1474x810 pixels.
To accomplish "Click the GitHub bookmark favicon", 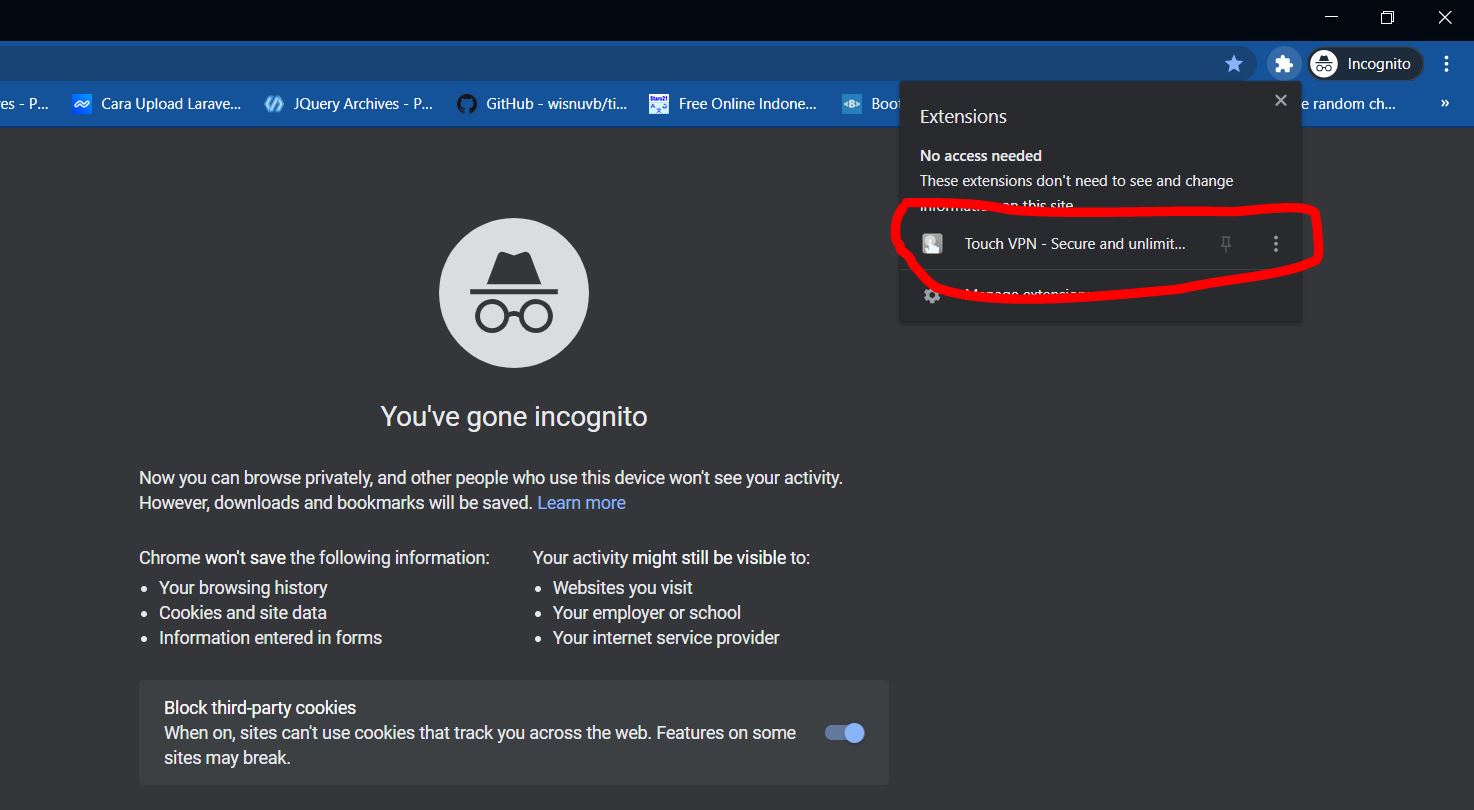I will [467, 103].
